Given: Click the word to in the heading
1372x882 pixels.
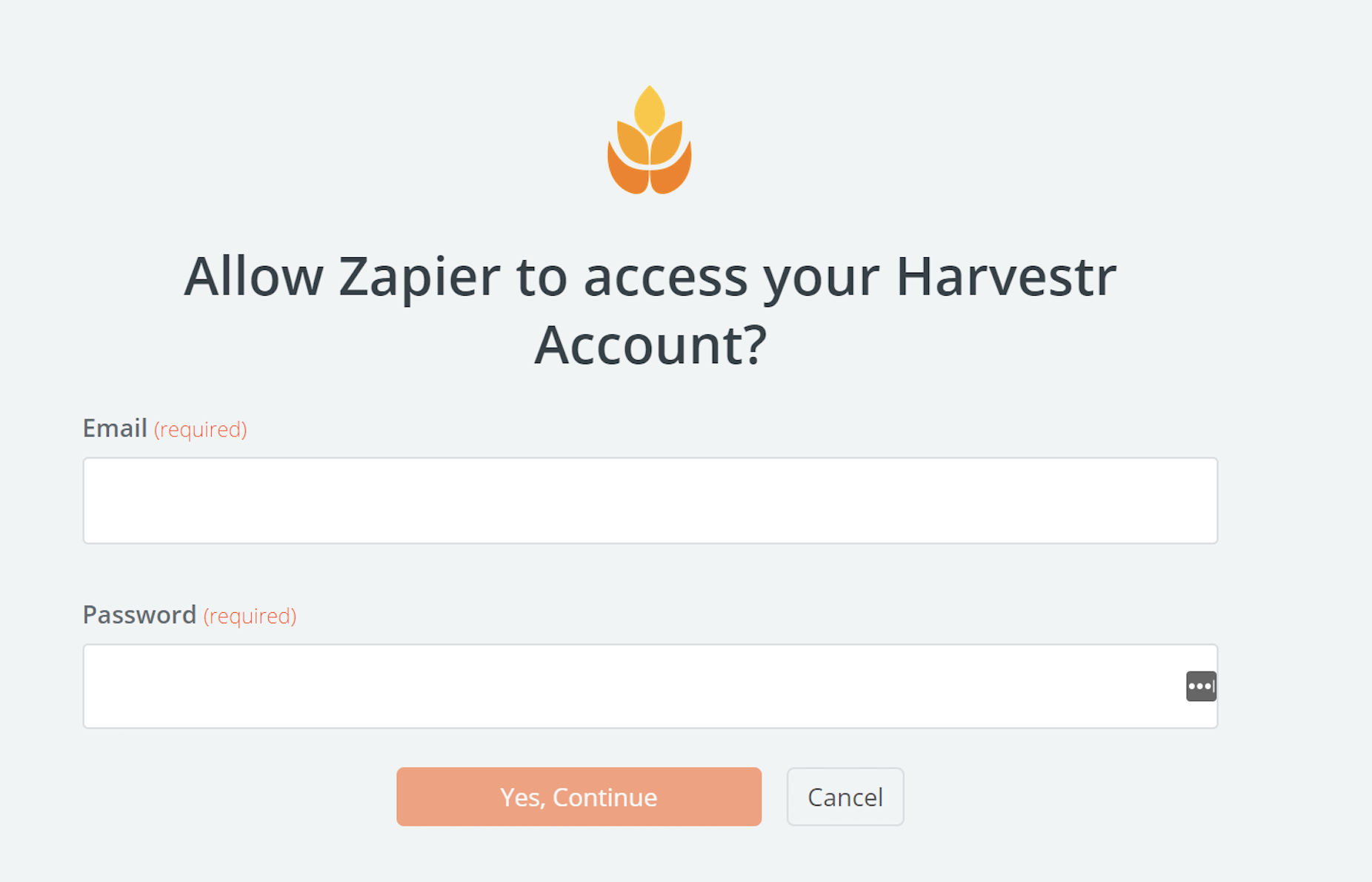Looking at the screenshot, I should tap(542, 278).
